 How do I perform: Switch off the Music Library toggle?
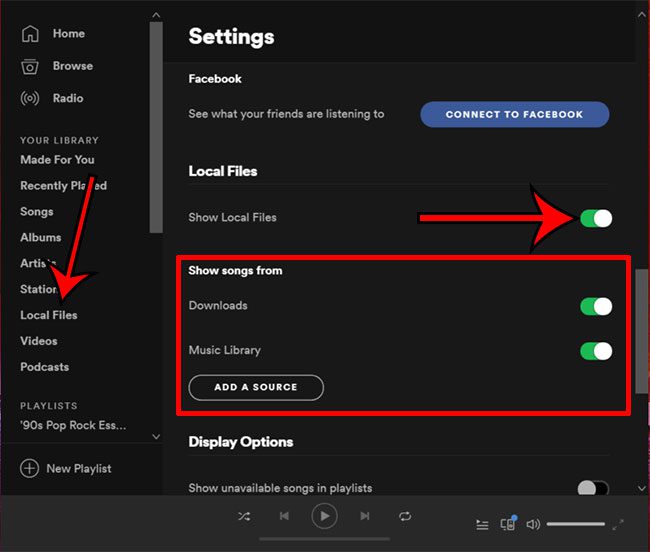(596, 351)
